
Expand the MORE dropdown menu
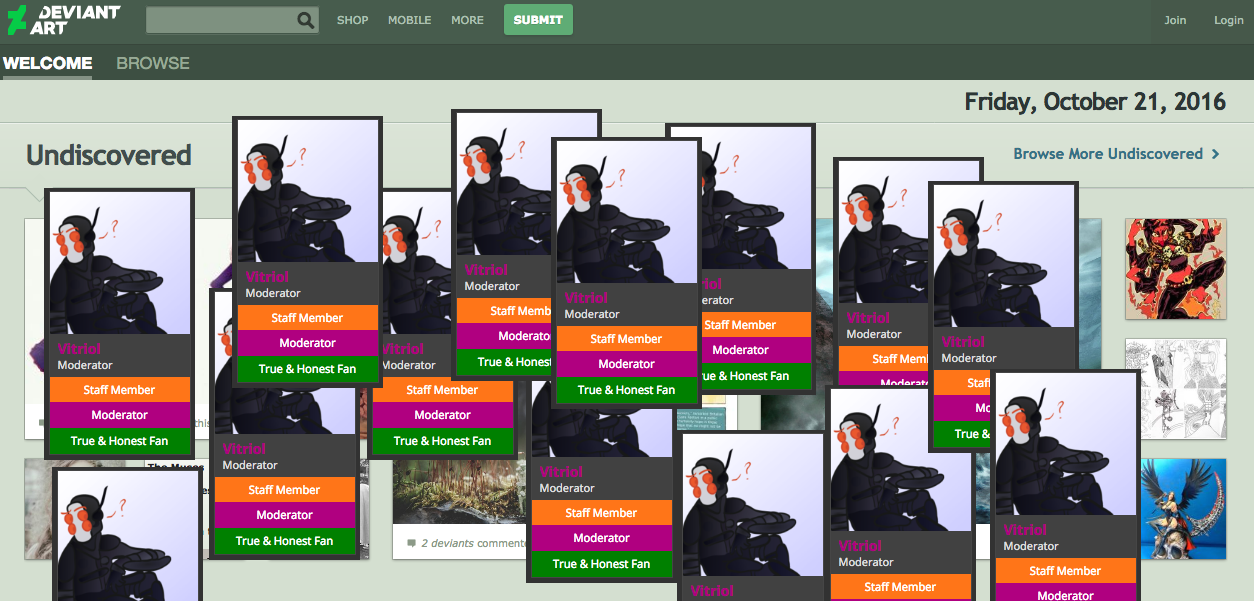pos(467,20)
